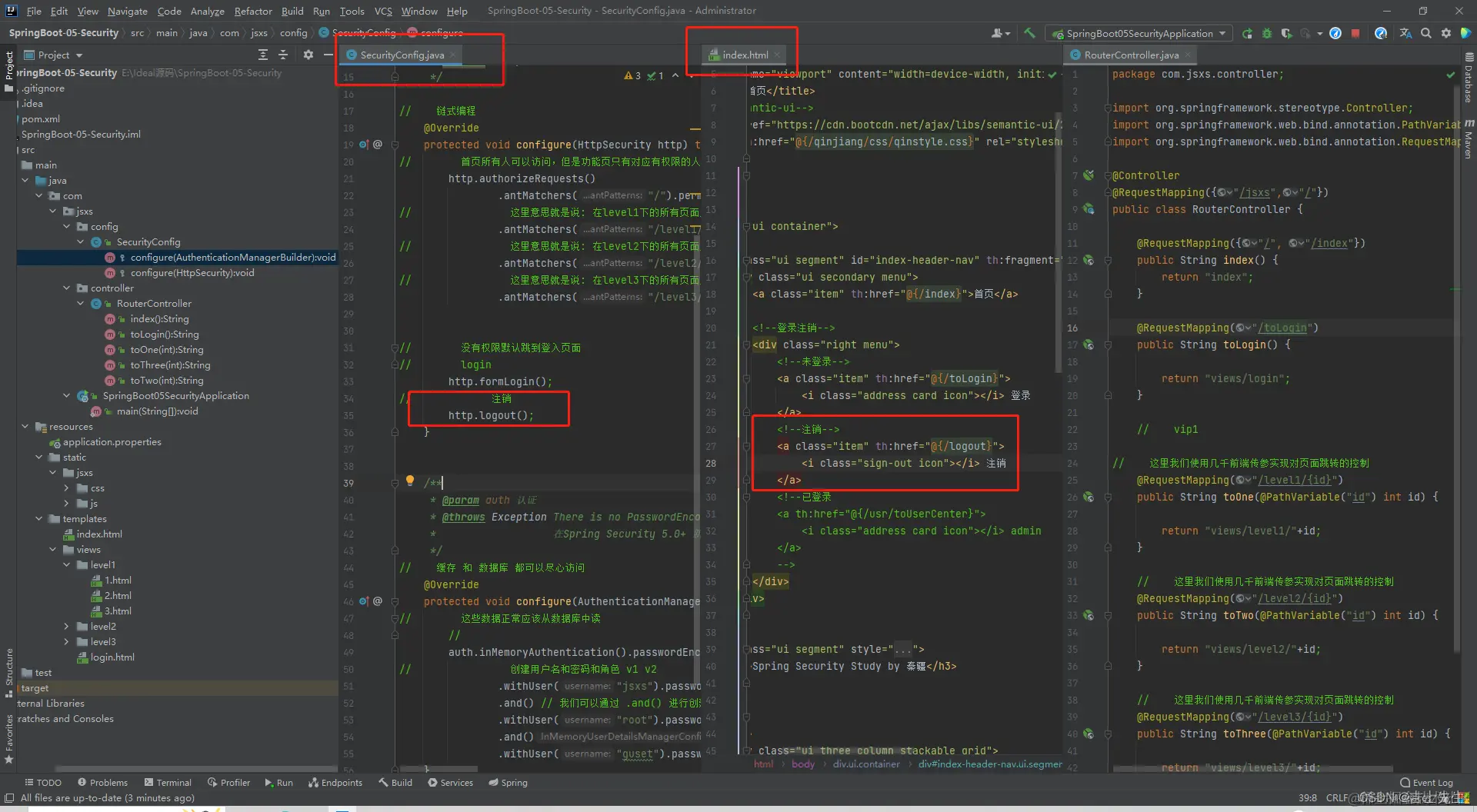Image resolution: width=1477 pixels, height=812 pixels.
Task: Collapse the controller package node
Action: 67,288
